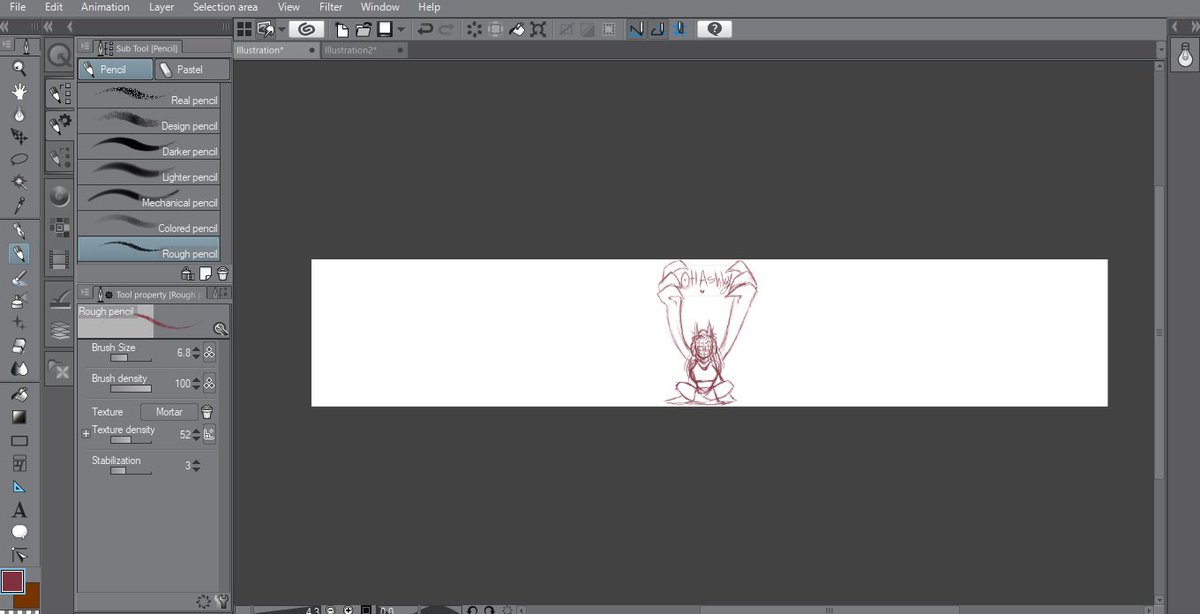Select the Eraser tool
The image size is (1200, 614).
click(18, 346)
